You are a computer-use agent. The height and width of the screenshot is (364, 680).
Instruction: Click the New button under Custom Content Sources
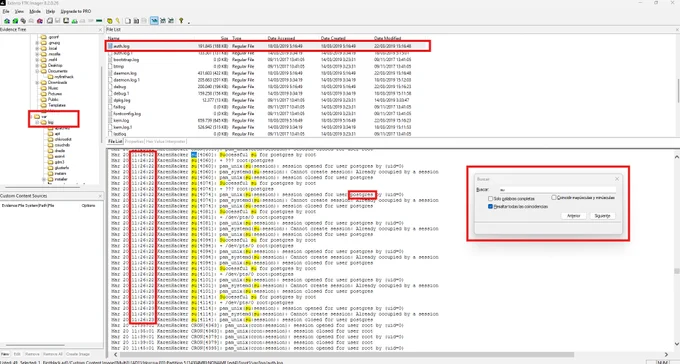(5, 354)
